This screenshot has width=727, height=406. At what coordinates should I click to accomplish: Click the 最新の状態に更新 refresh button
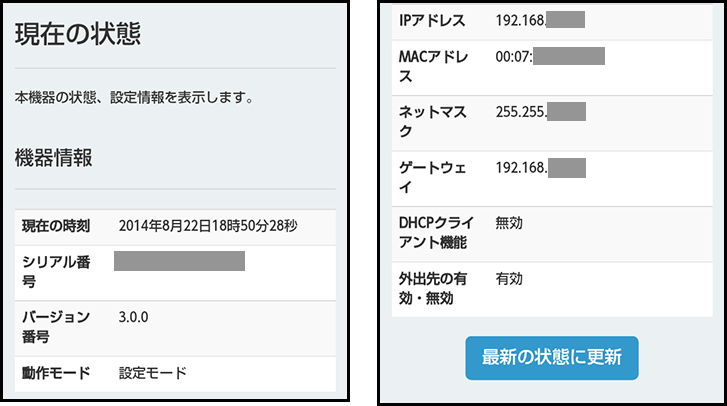(552, 358)
